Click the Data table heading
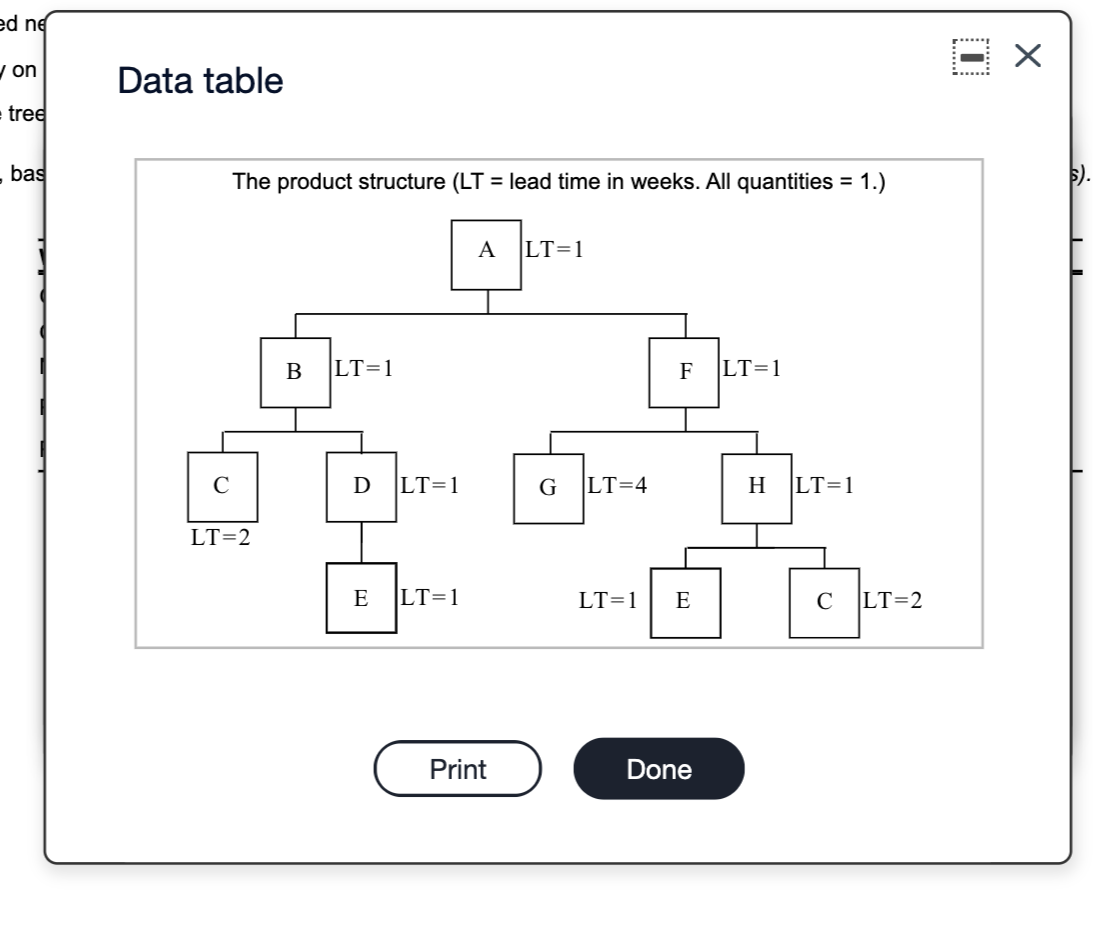1108x950 pixels. click(198, 82)
